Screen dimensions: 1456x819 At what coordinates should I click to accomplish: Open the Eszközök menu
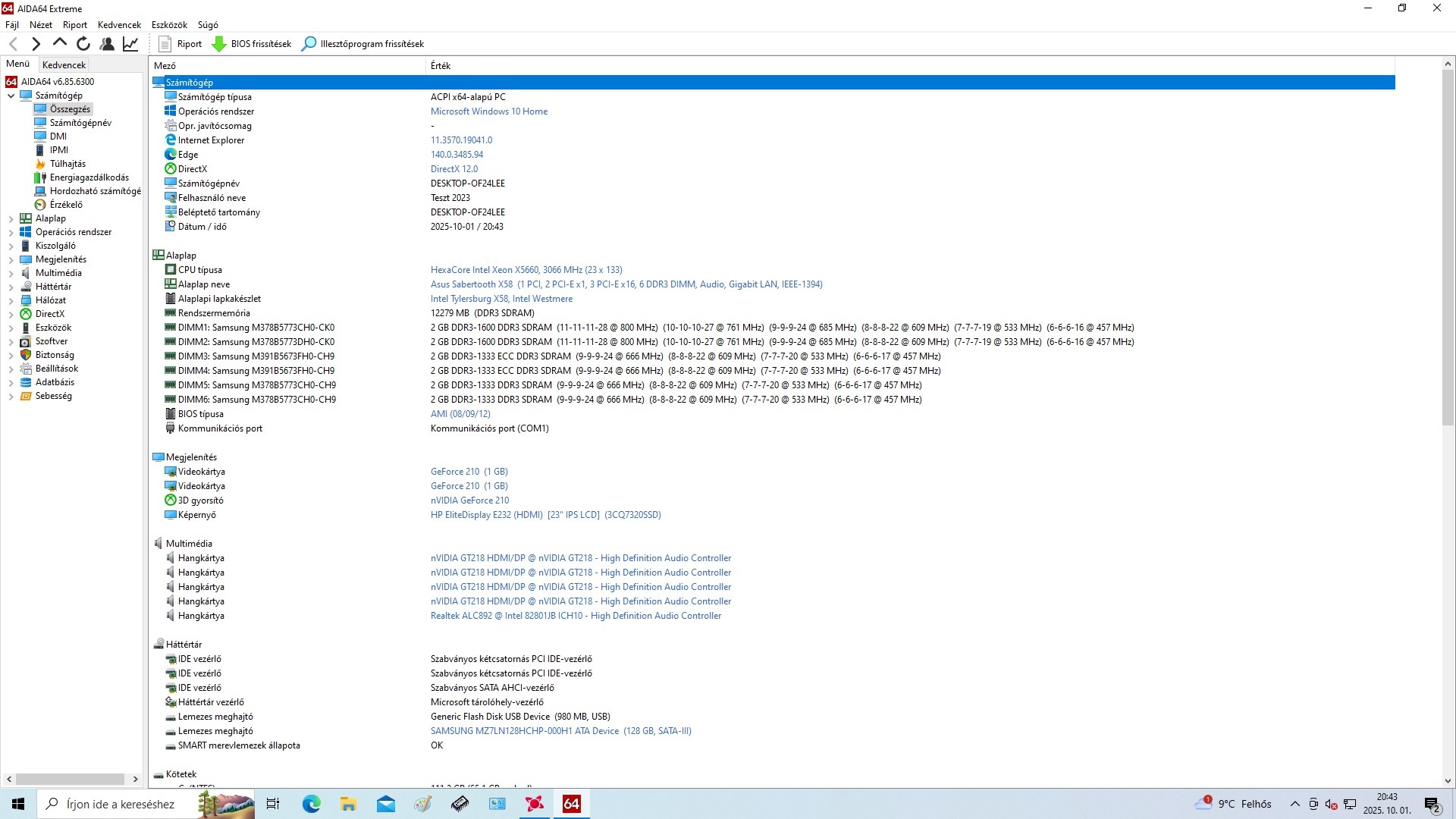point(168,25)
